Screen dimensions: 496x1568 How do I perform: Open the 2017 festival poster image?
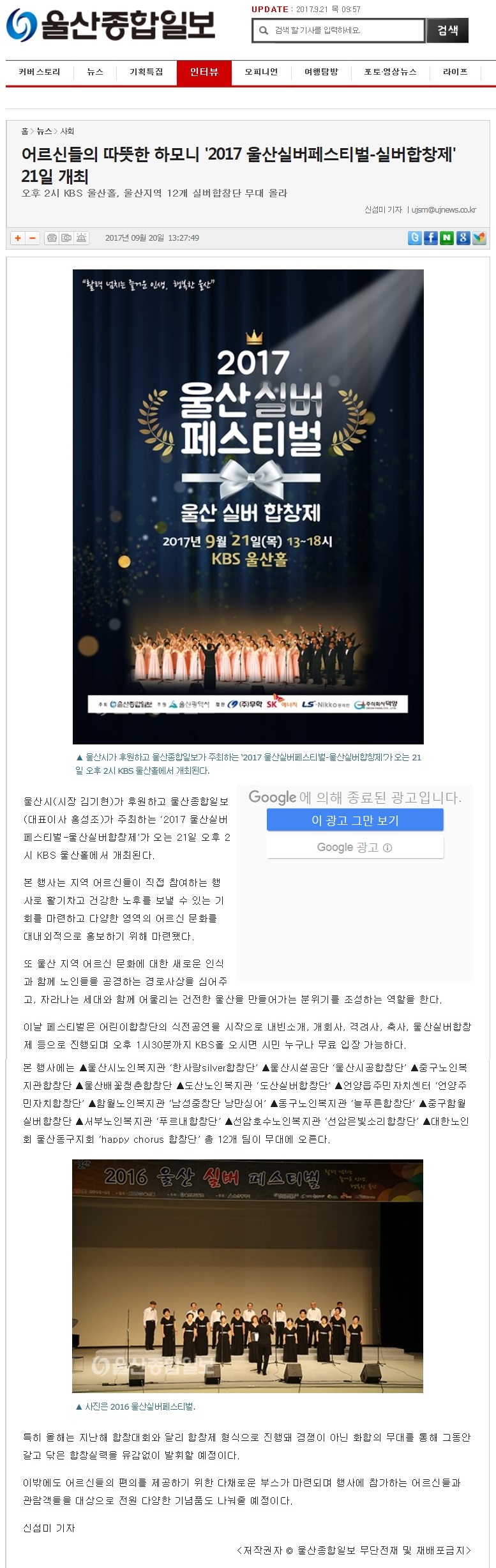(248, 507)
